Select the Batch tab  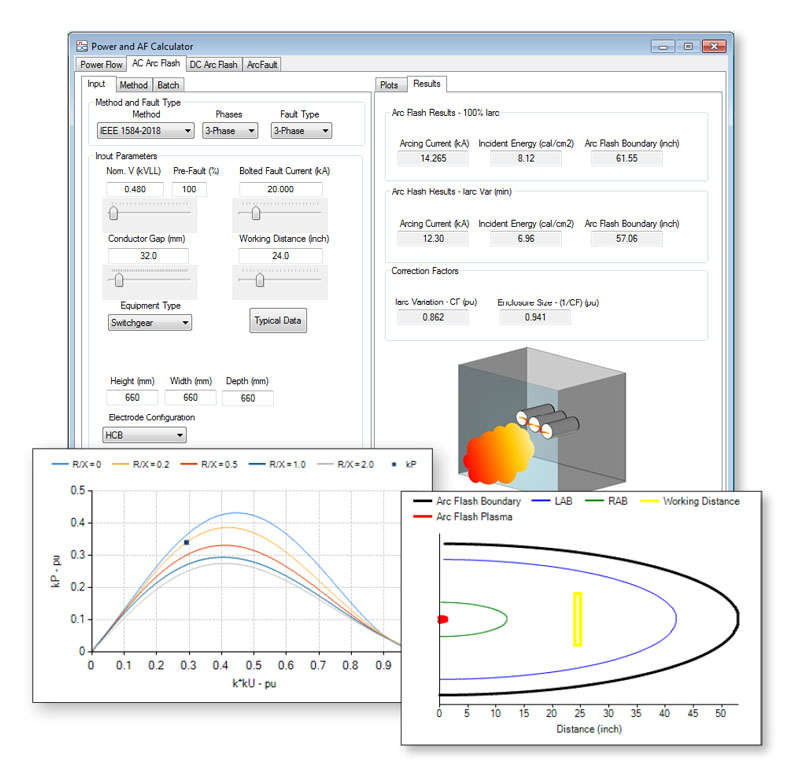168,85
